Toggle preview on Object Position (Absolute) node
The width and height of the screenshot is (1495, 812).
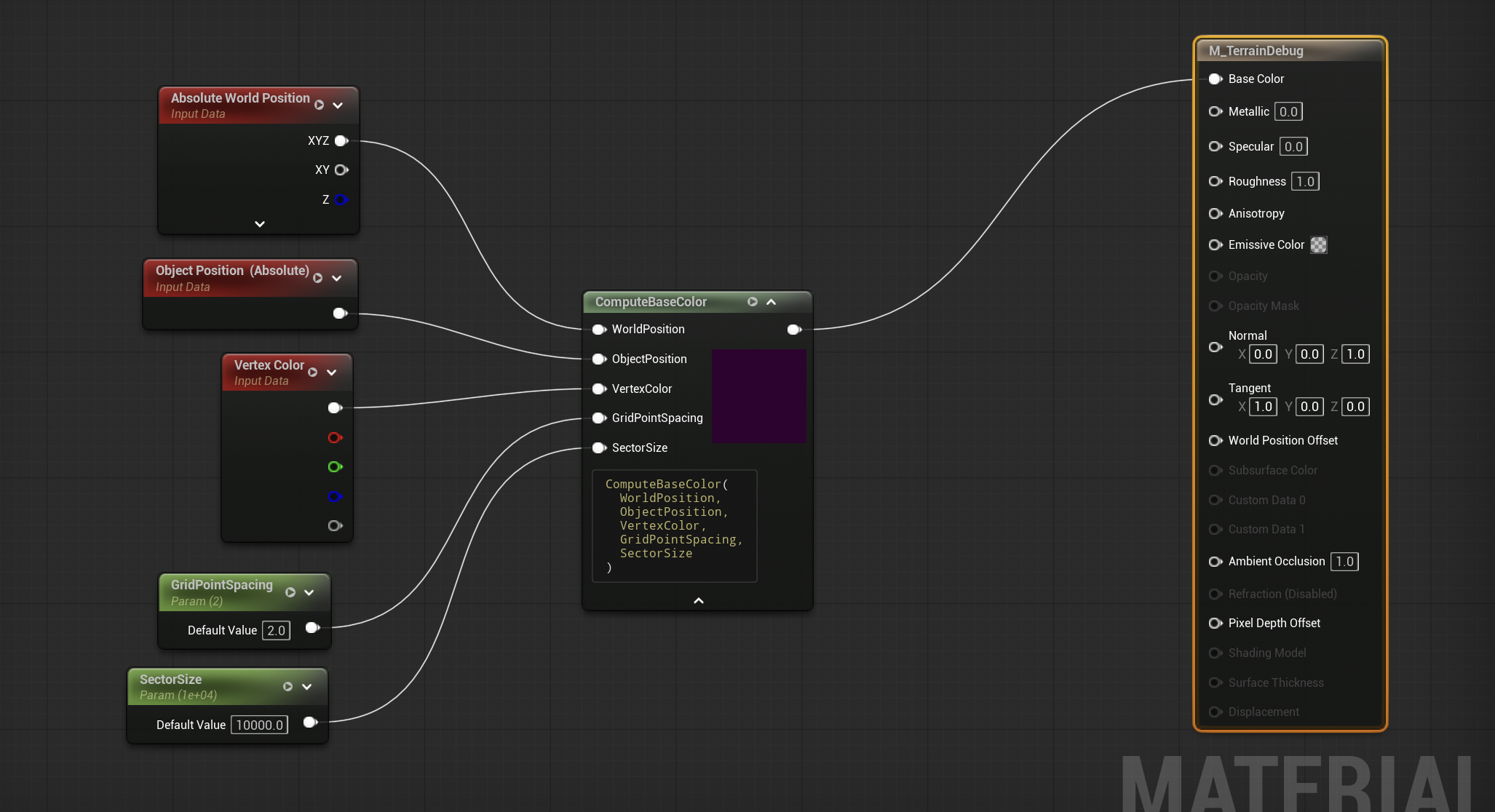pos(317,278)
